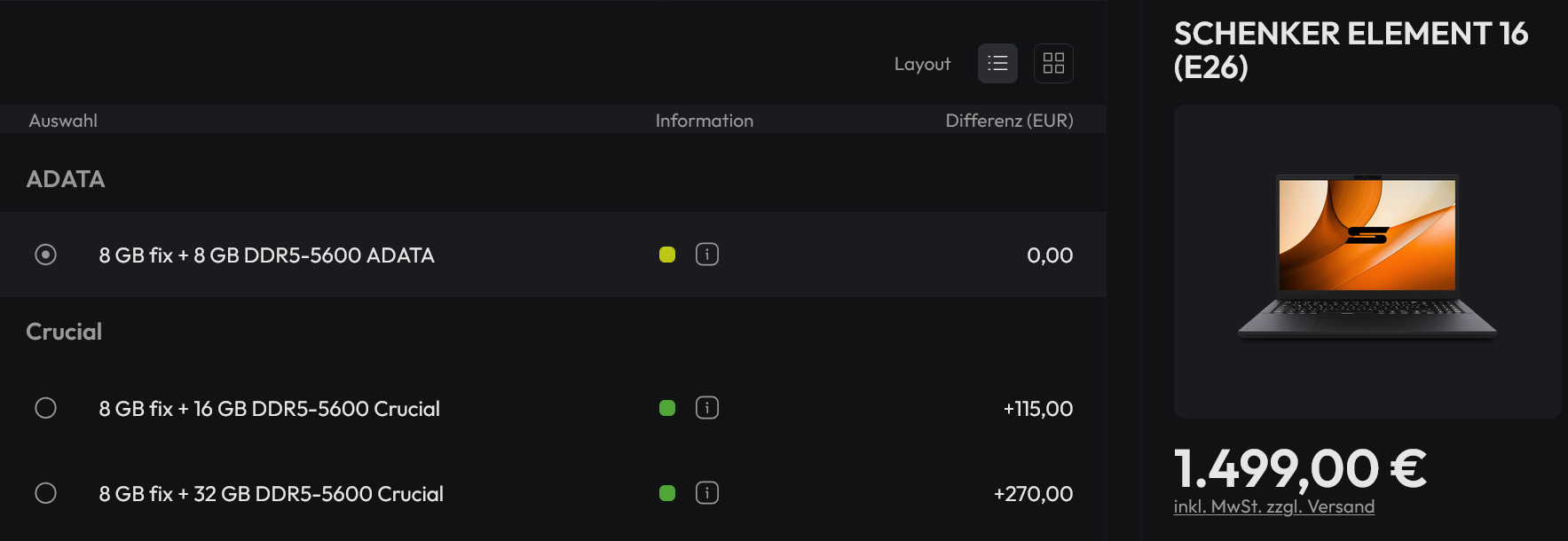Click the Differenz (EUR) column header

1009,121
